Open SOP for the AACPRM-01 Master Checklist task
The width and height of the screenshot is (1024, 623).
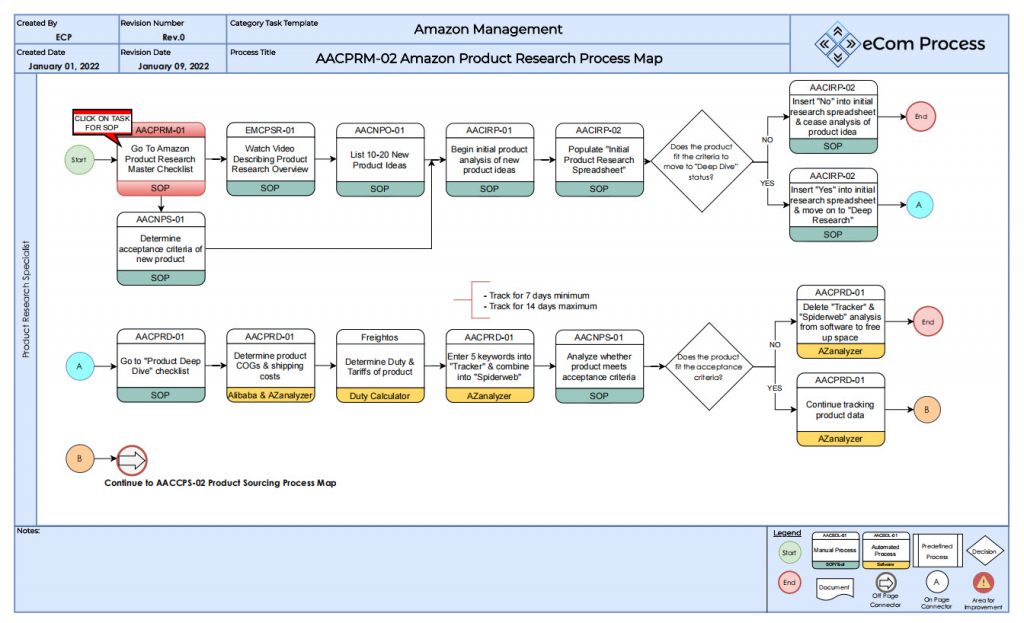point(160,189)
